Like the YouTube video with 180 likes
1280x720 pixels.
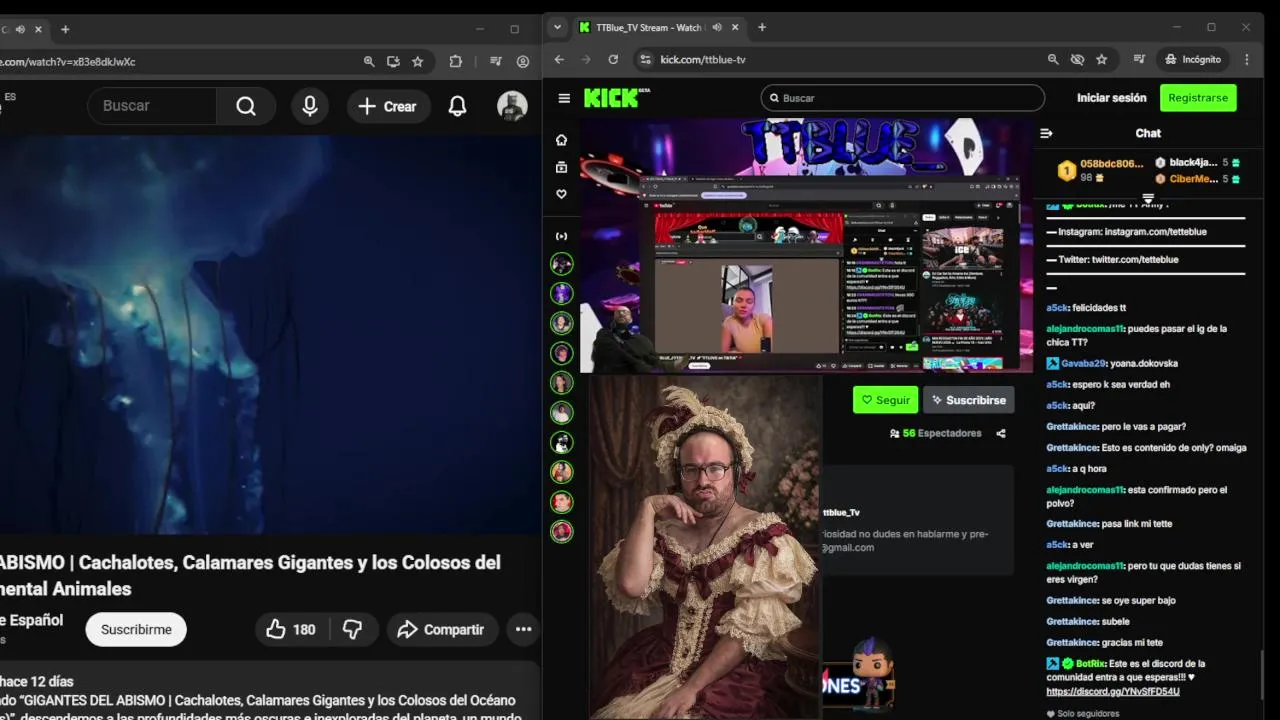pyautogui.click(x=291, y=629)
